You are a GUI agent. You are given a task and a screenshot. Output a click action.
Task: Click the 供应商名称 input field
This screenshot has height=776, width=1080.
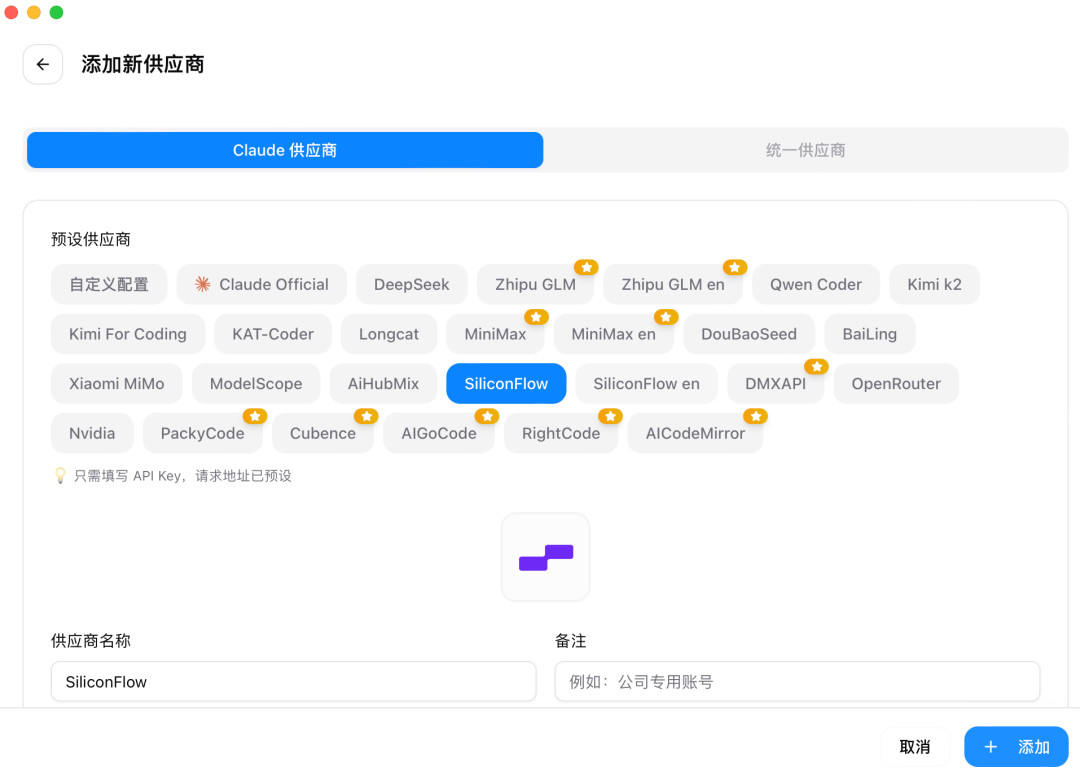(293, 682)
